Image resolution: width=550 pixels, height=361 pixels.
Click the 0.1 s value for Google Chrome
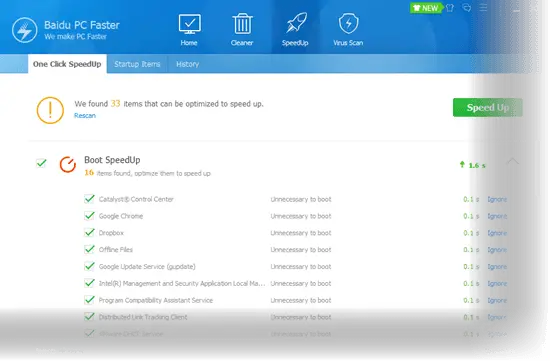[x=471, y=216]
